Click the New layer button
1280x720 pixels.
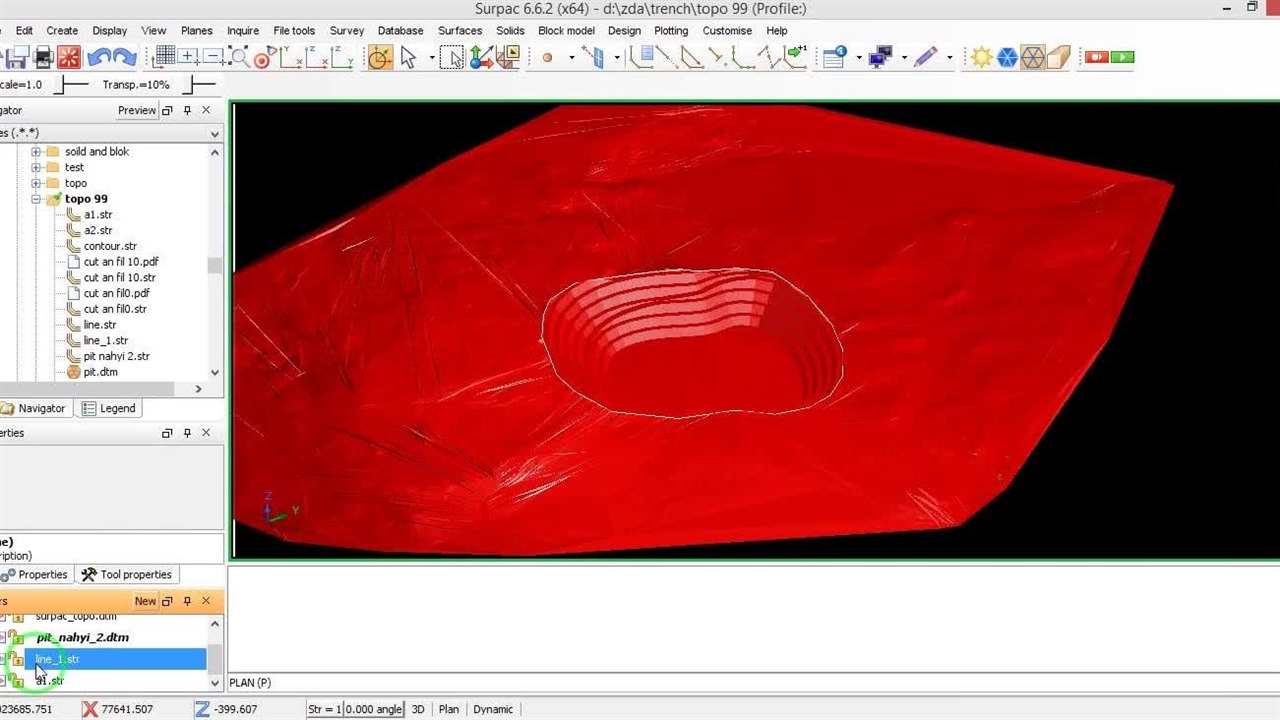145,601
